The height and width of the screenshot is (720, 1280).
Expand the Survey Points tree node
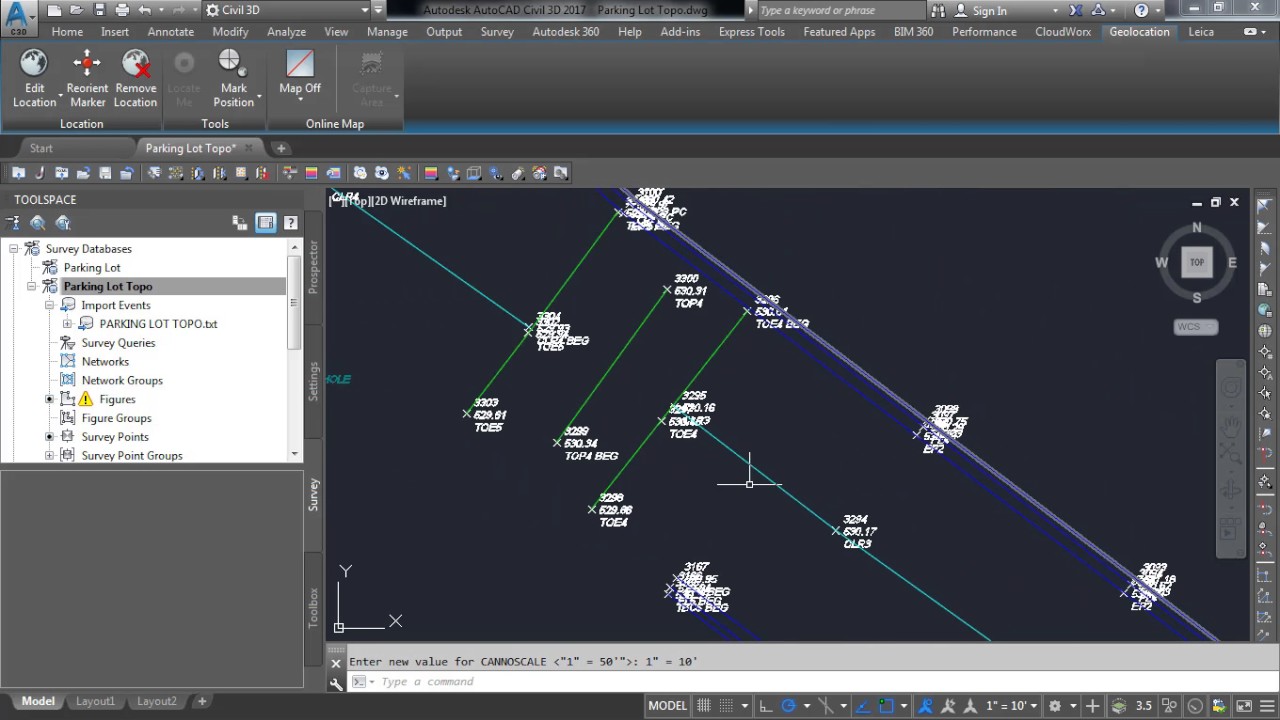click(x=50, y=437)
